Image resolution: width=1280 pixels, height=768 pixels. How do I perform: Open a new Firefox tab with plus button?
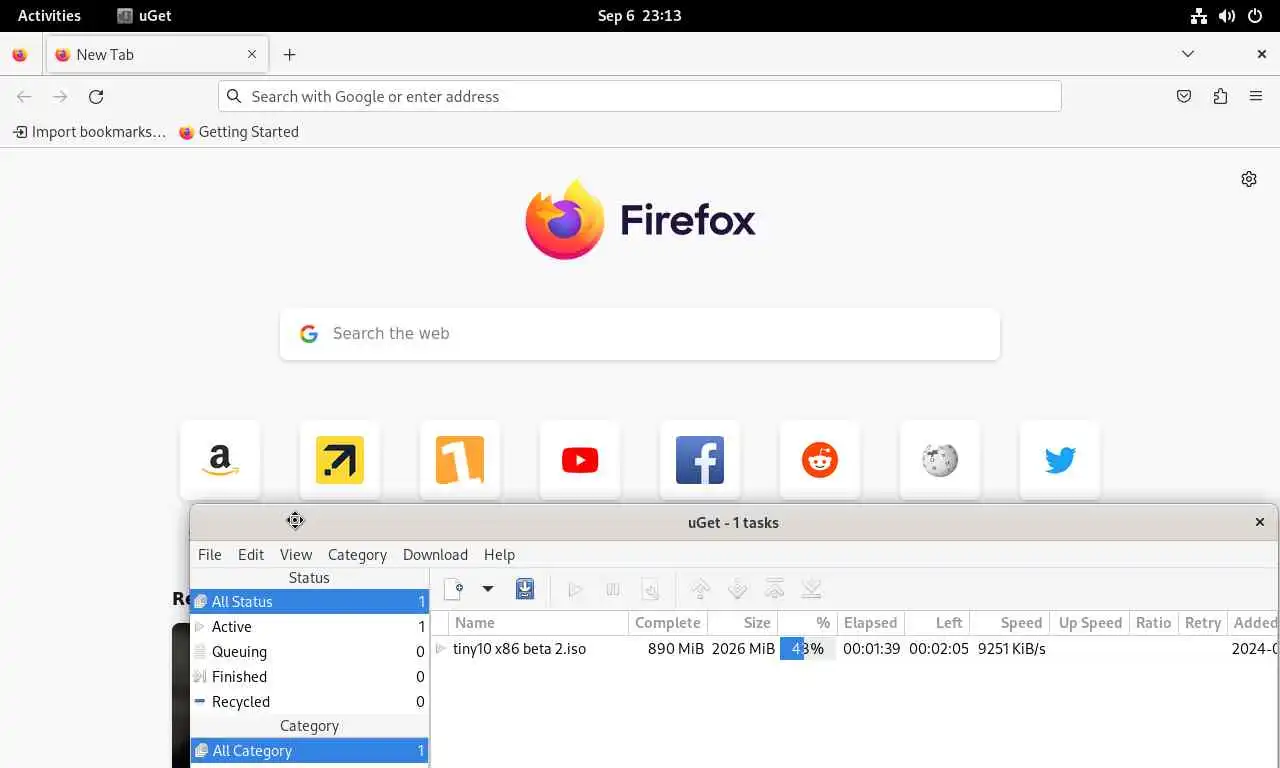[289, 55]
